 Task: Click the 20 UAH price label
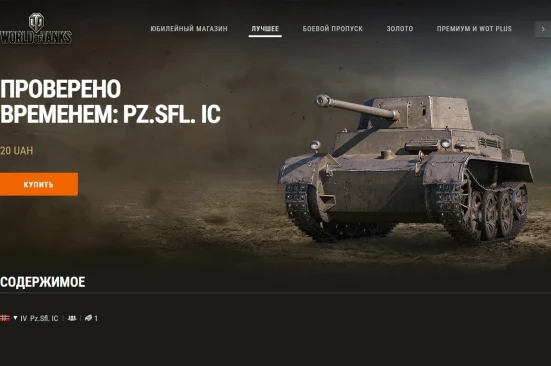(x=17, y=151)
